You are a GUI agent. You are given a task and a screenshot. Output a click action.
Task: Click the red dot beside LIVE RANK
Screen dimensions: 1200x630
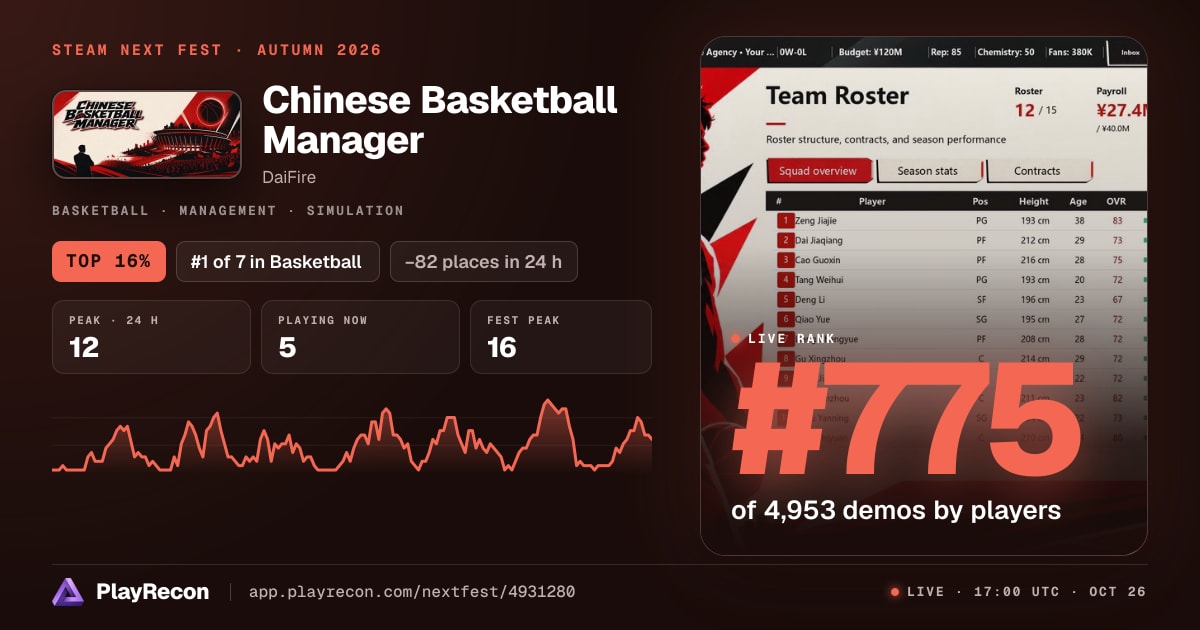coord(736,339)
